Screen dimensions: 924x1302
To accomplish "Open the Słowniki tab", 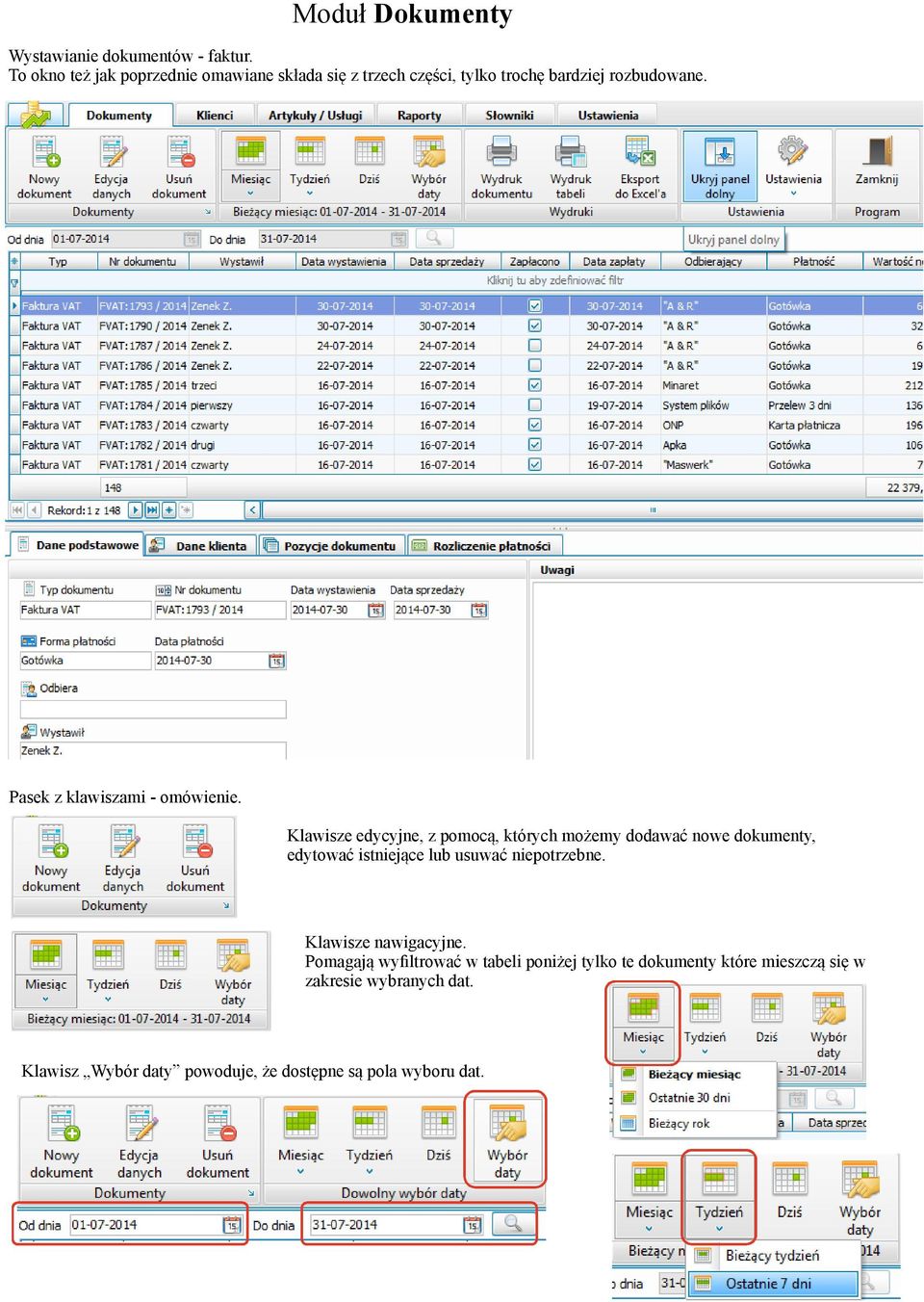I will click(x=509, y=116).
